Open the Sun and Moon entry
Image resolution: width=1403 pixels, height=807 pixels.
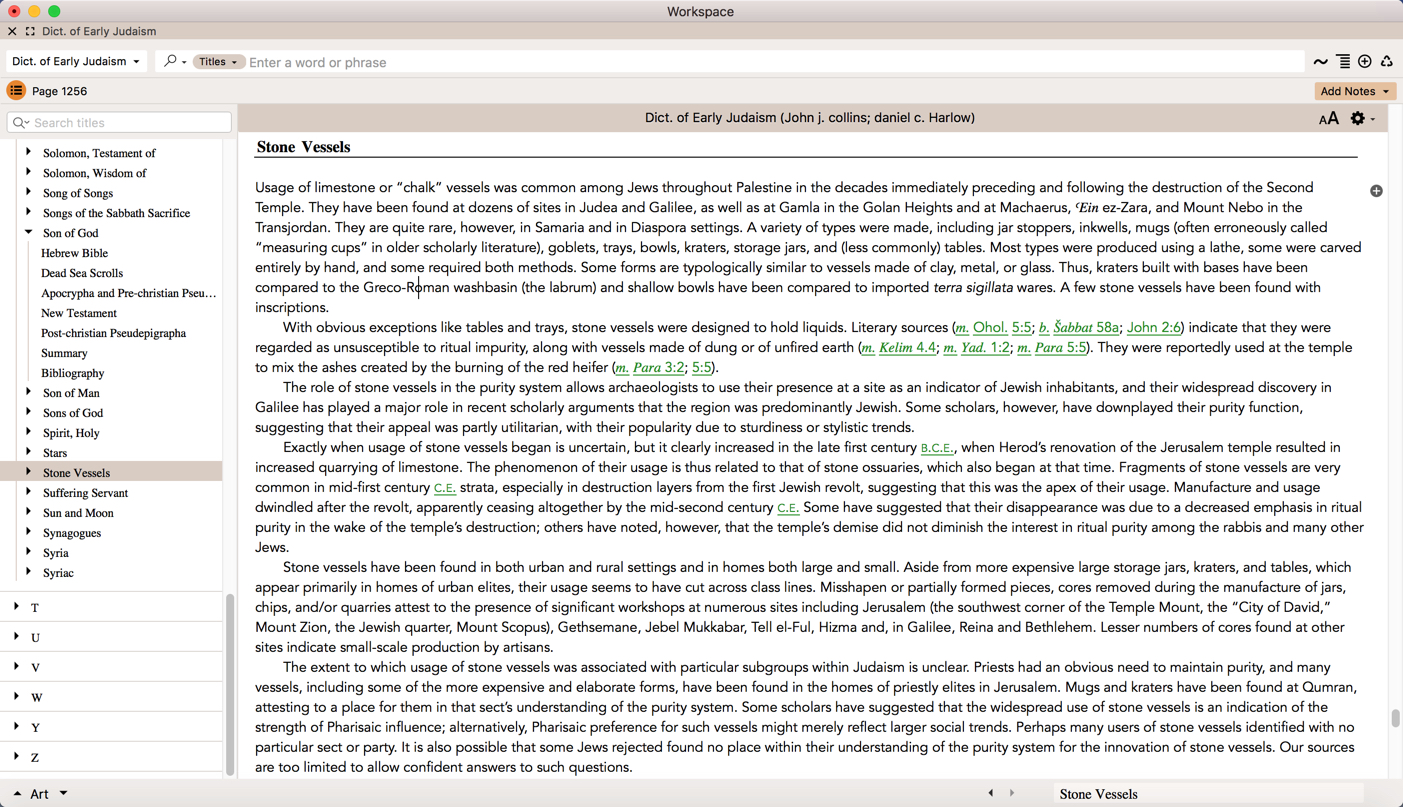point(78,513)
